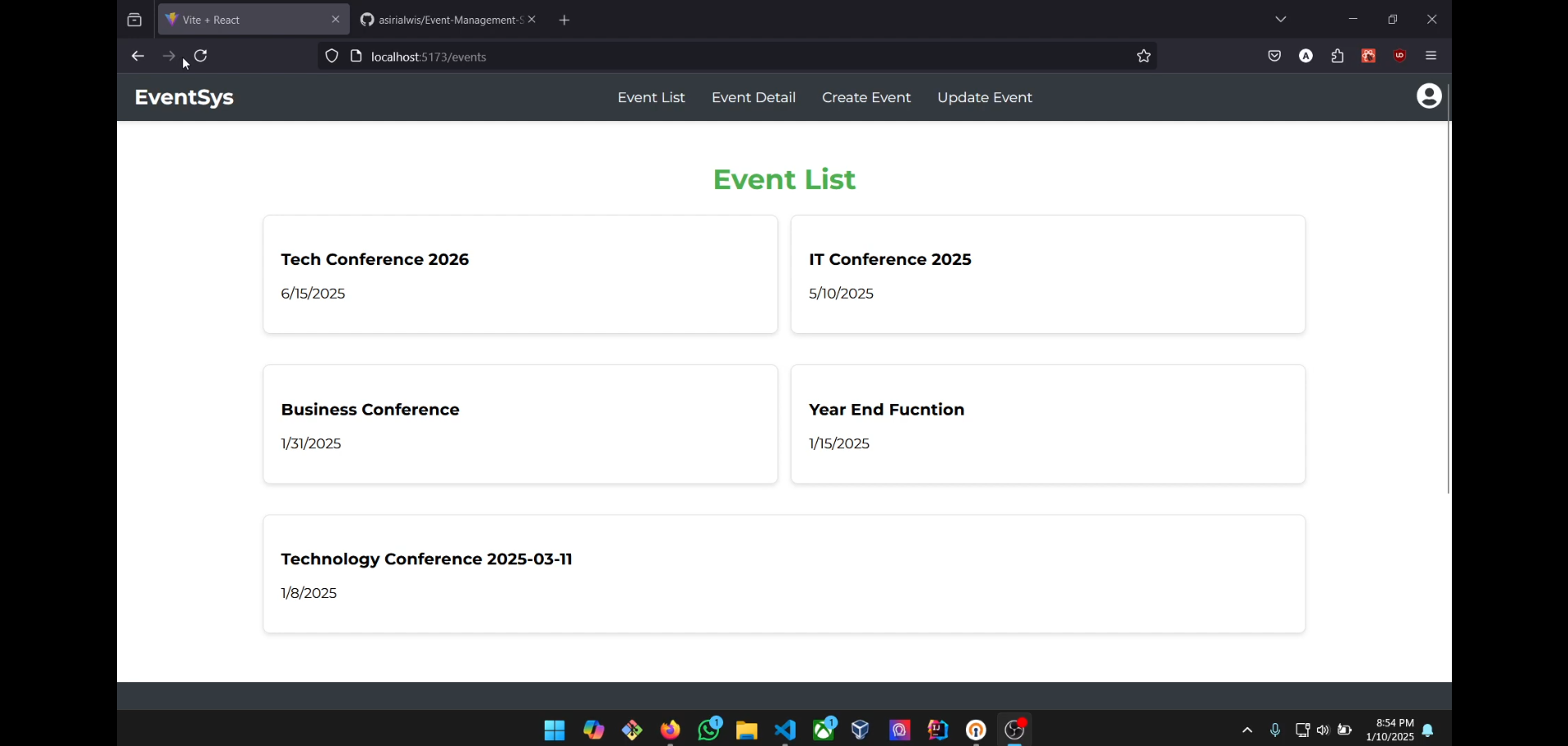Click the forward navigation arrow
The width and height of the screenshot is (1568, 746).
pos(168,56)
